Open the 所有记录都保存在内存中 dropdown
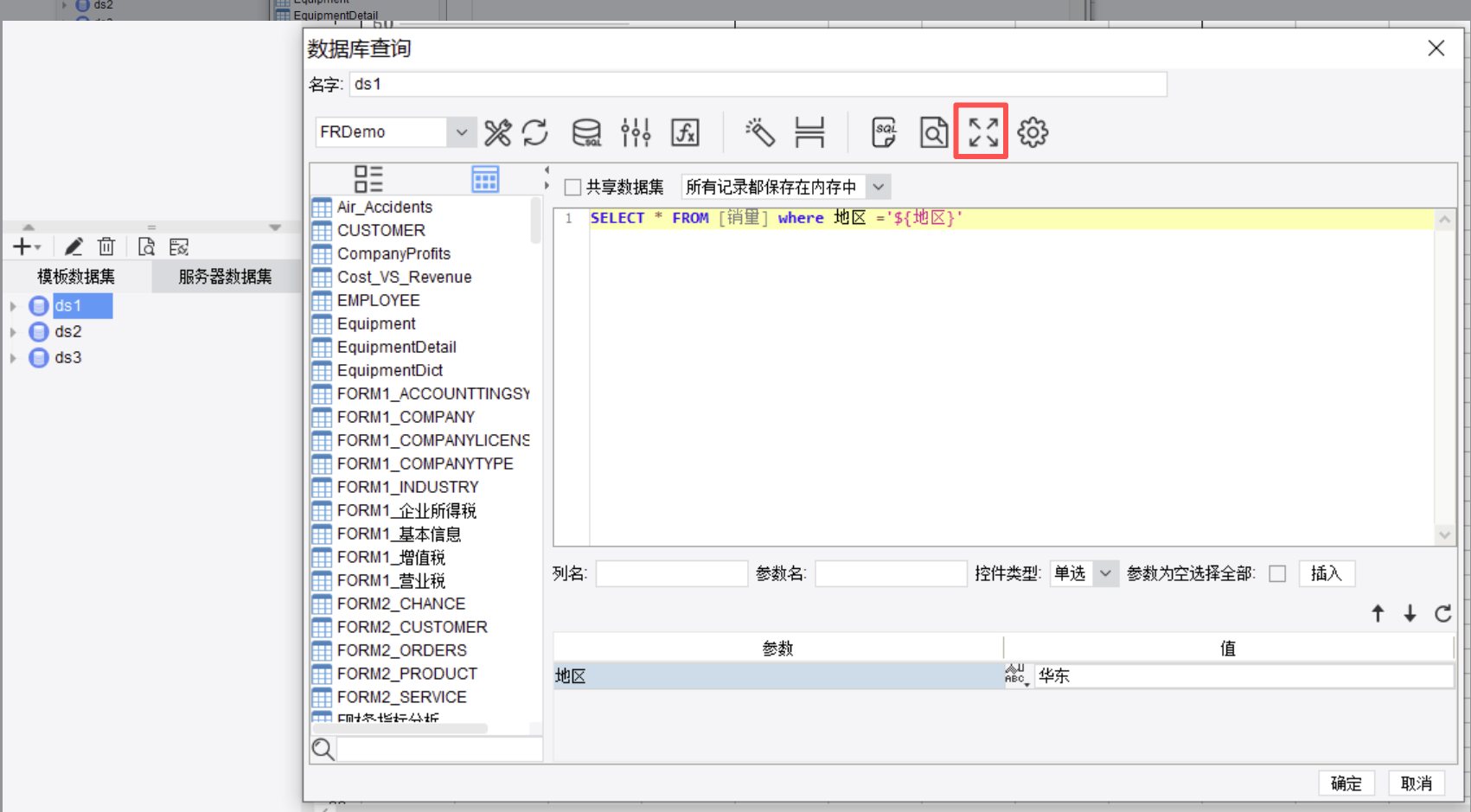The image size is (1471, 812). tap(879, 187)
